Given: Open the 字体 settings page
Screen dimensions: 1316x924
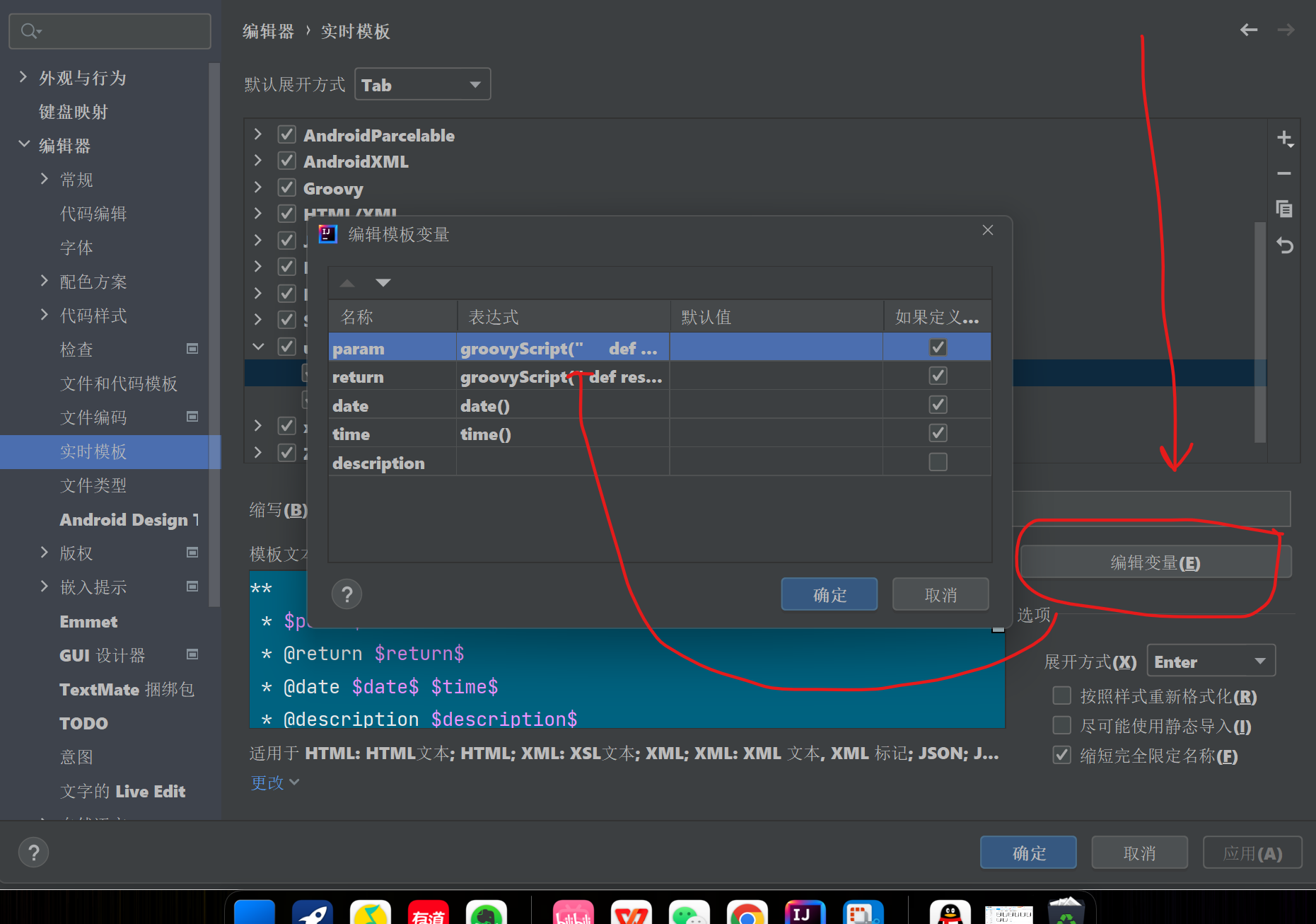Looking at the screenshot, I should [76, 248].
